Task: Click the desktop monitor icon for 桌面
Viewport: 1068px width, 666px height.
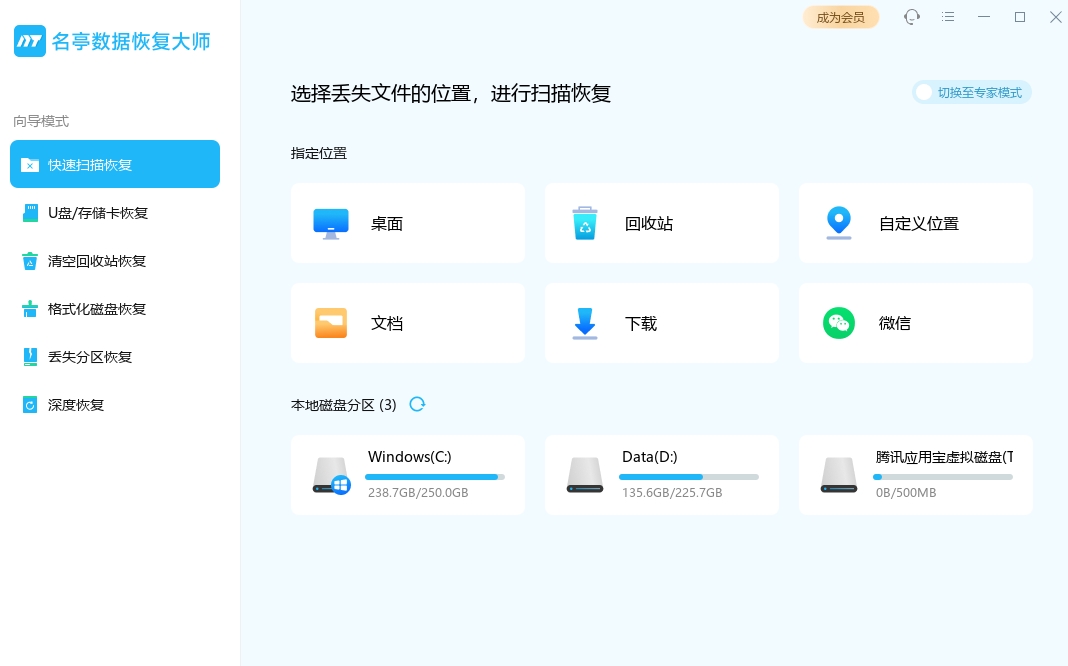Action: (x=331, y=223)
